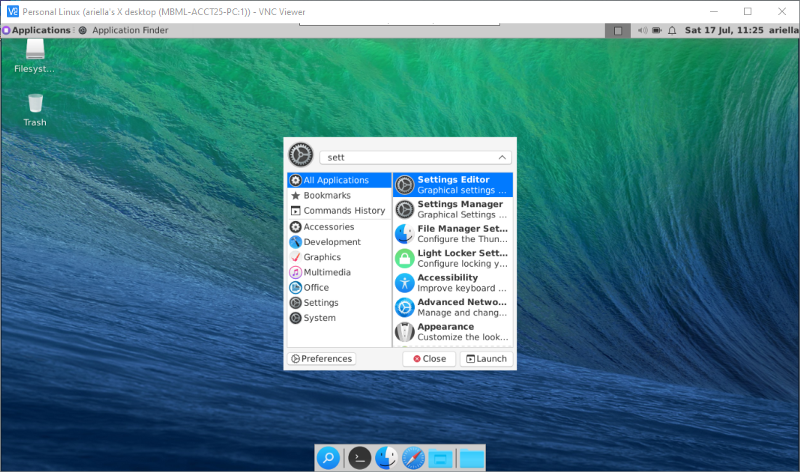Viewport: 800px width, 472px height.
Task: Open the Filesystem desktop icon
Action: point(35,56)
